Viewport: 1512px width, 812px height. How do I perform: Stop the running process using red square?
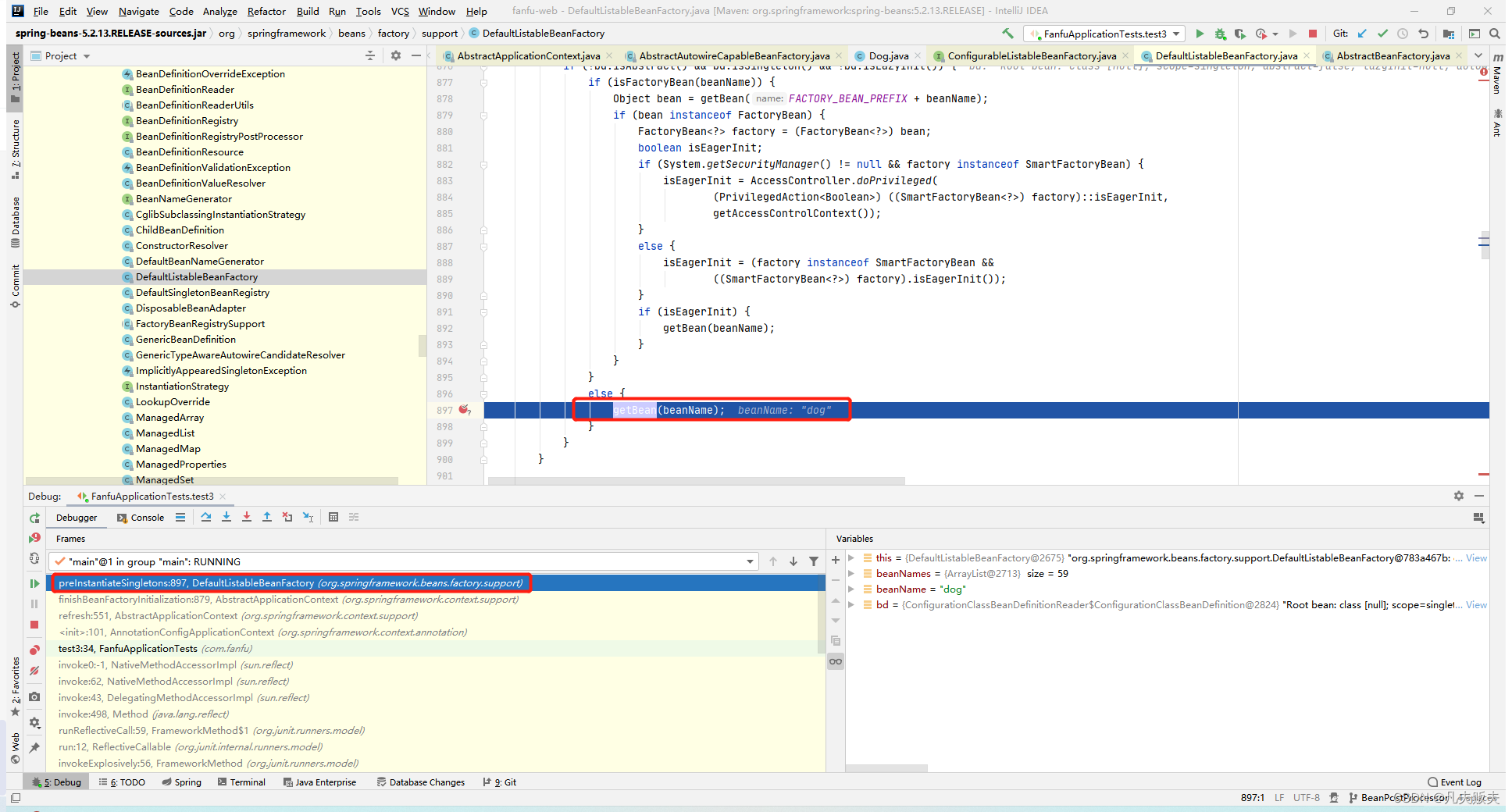pyautogui.click(x=1313, y=34)
